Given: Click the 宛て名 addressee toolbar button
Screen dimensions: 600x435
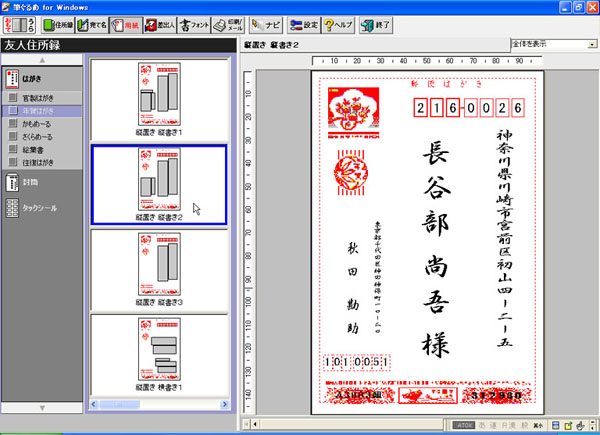Looking at the screenshot, I should [93, 23].
